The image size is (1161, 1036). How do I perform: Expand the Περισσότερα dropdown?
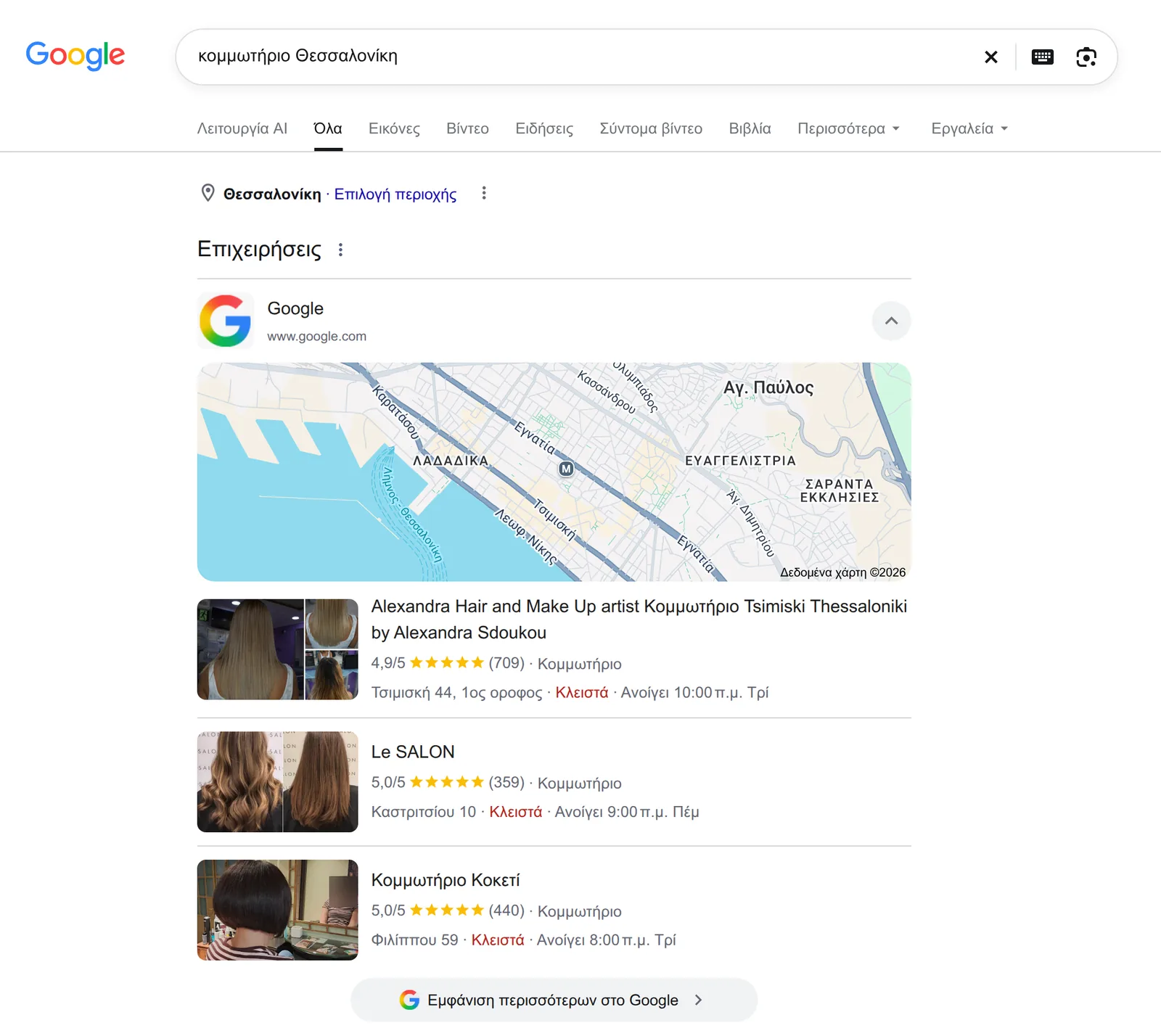click(x=848, y=128)
